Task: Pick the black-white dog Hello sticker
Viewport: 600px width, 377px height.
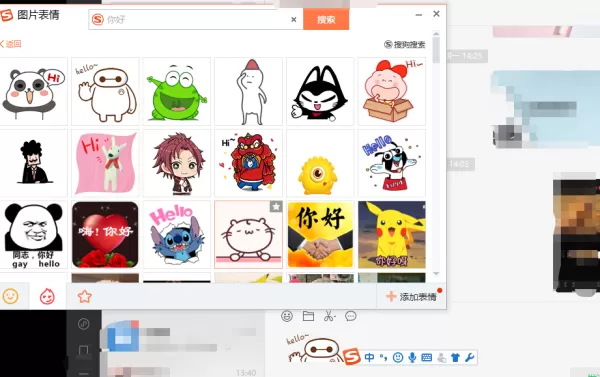Action: point(392,163)
